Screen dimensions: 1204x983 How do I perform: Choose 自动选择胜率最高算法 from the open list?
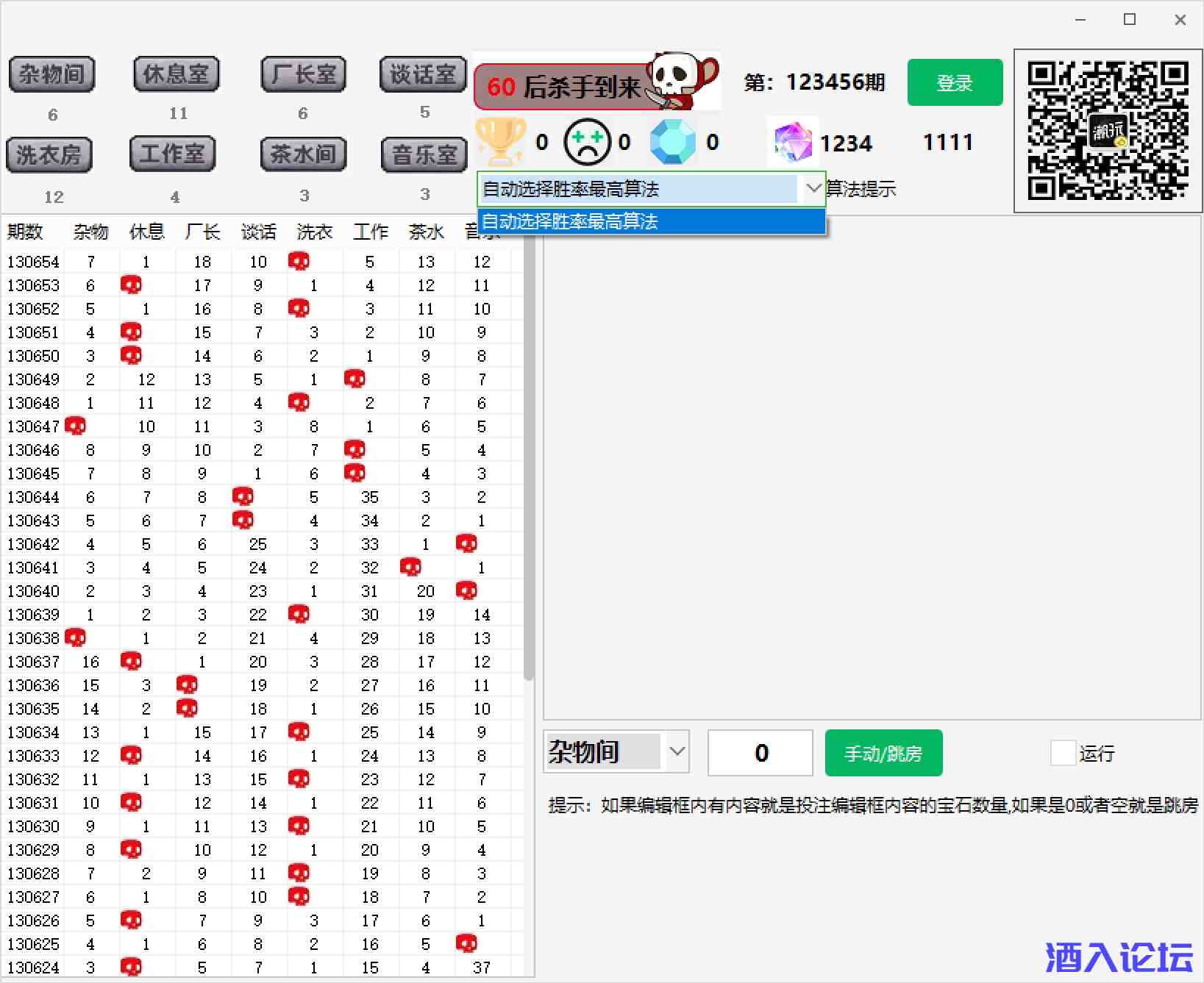pos(652,221)
